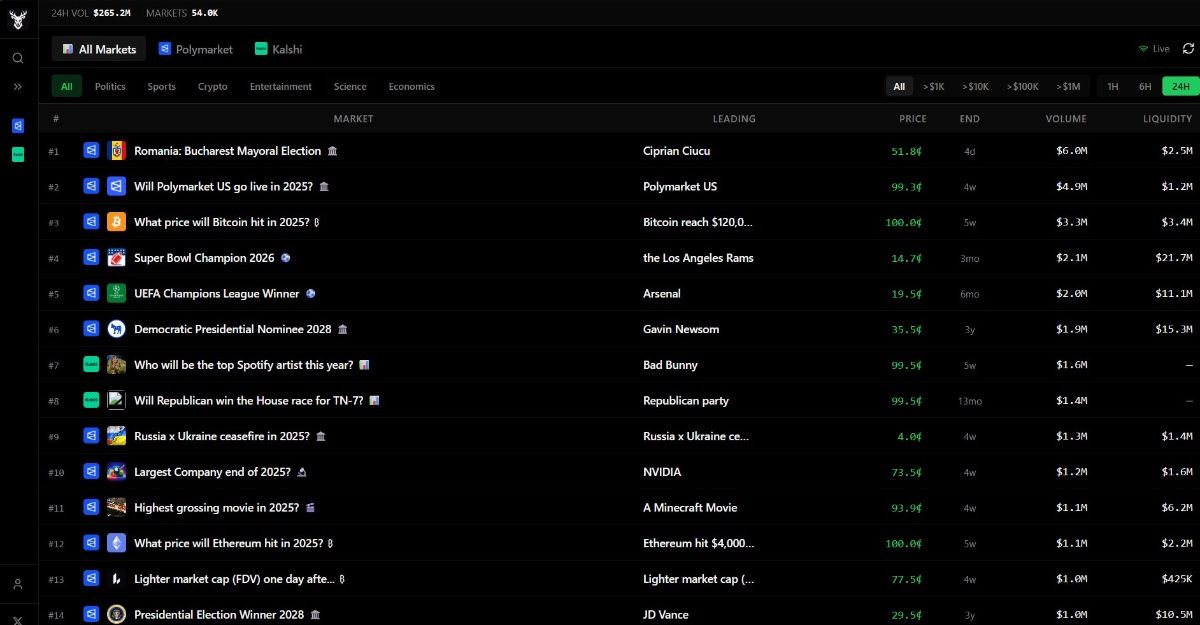Expand the sidebar with double-chevron icon

(18, 87)
